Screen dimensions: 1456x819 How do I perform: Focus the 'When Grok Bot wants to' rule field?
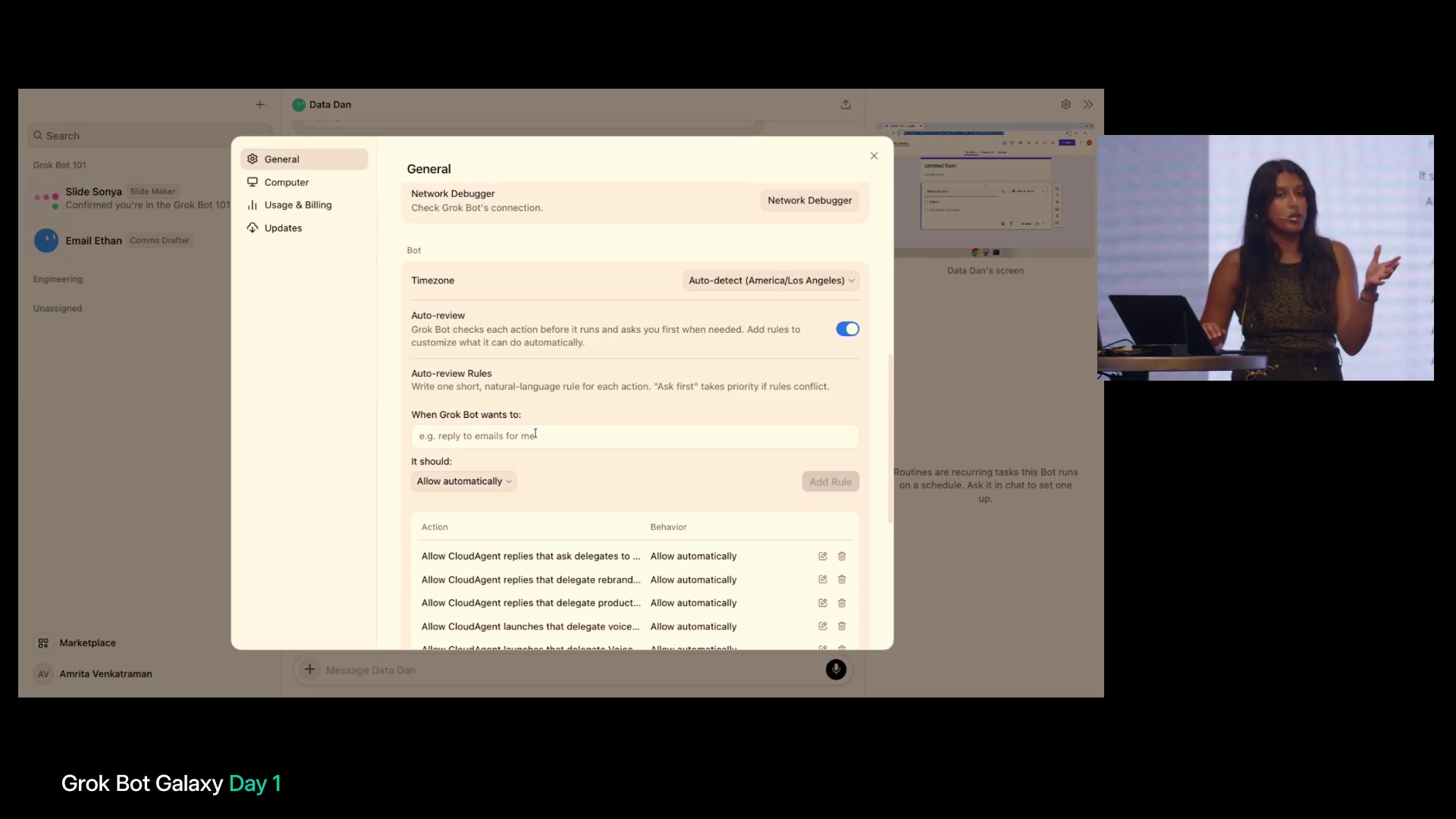(x=635, y=436)
